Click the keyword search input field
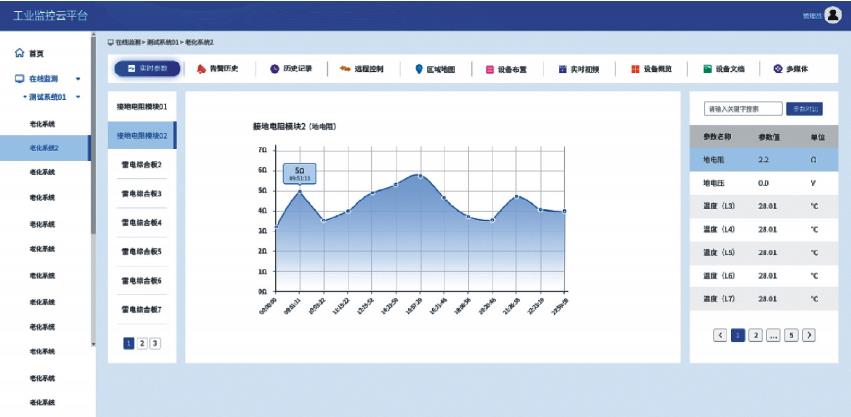 743,109
